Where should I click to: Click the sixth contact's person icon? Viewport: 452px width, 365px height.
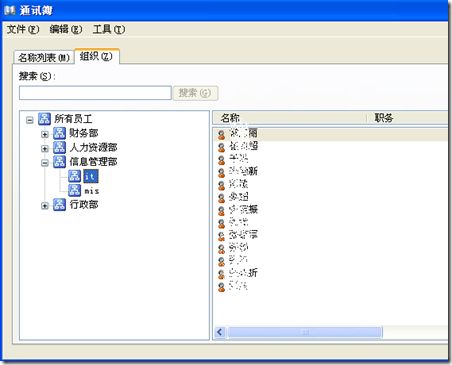[221, 198]
